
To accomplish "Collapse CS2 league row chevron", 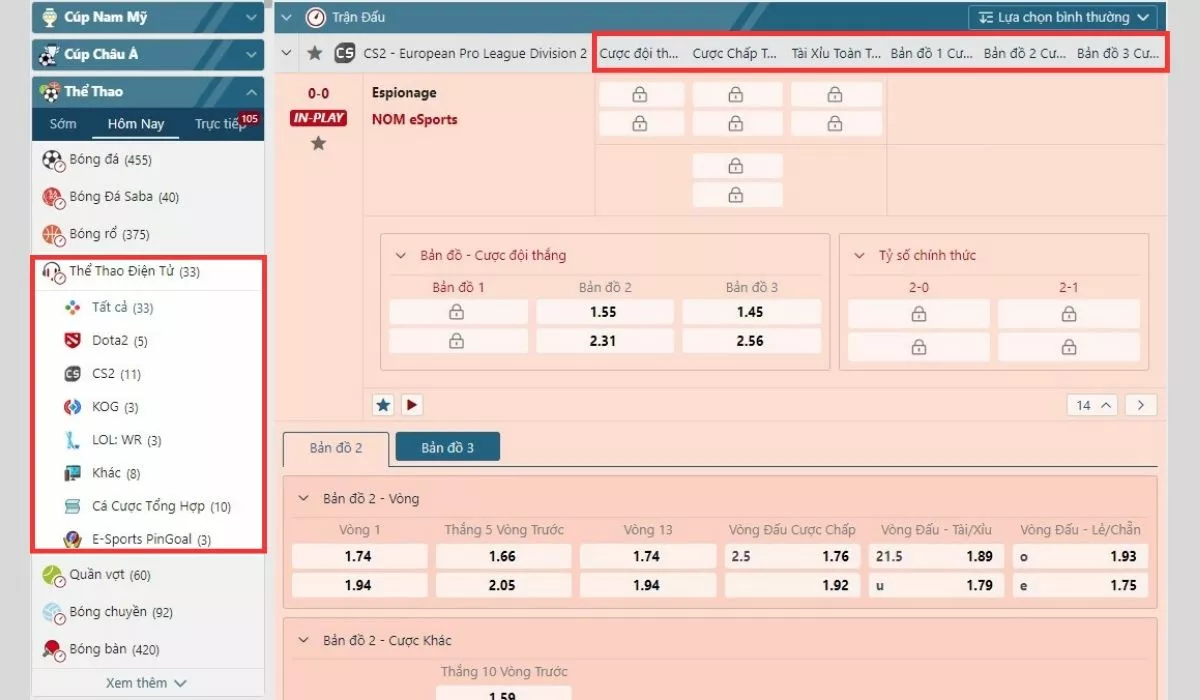I will [288, 53].
